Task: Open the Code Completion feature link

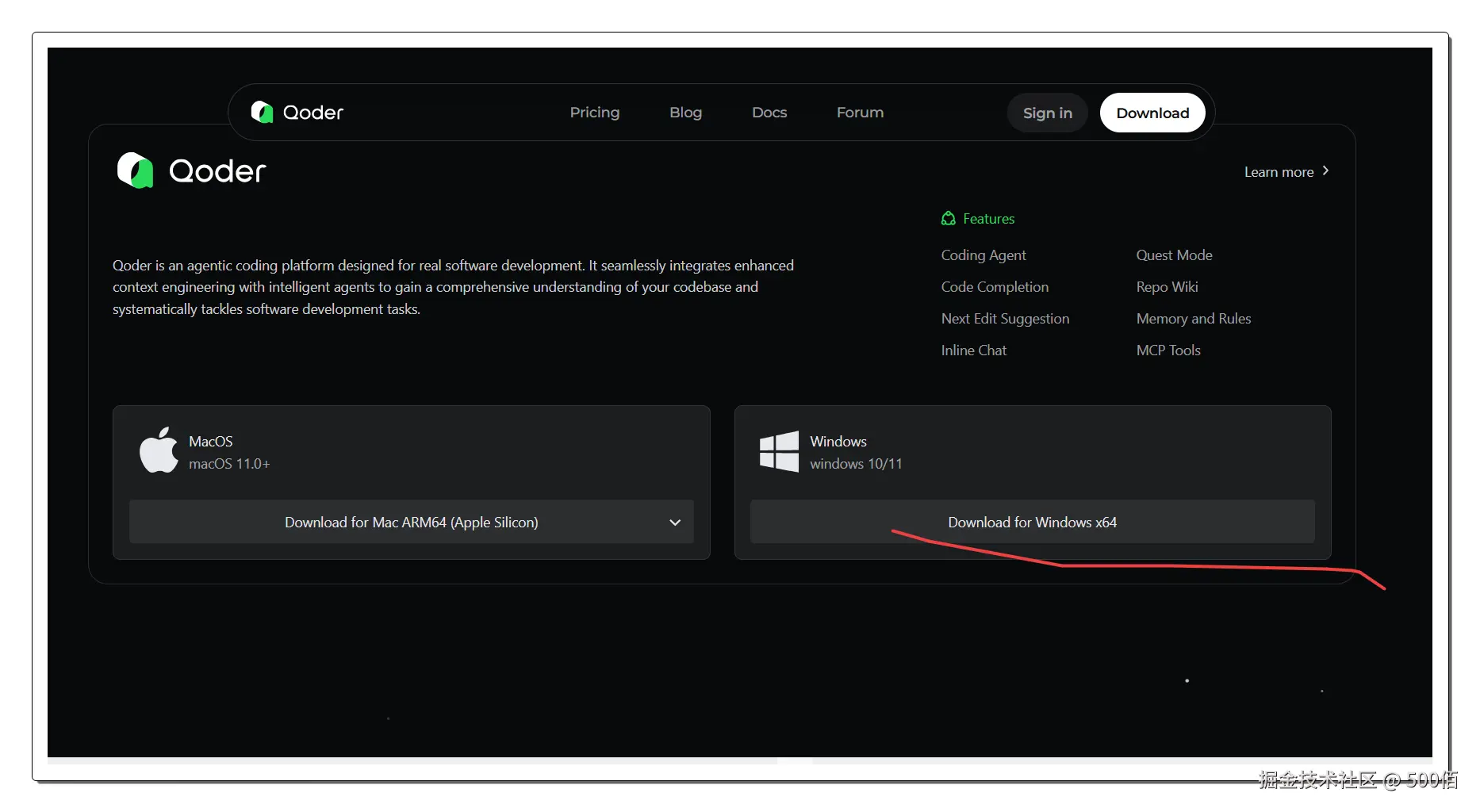Action: (x=995, y=287)
